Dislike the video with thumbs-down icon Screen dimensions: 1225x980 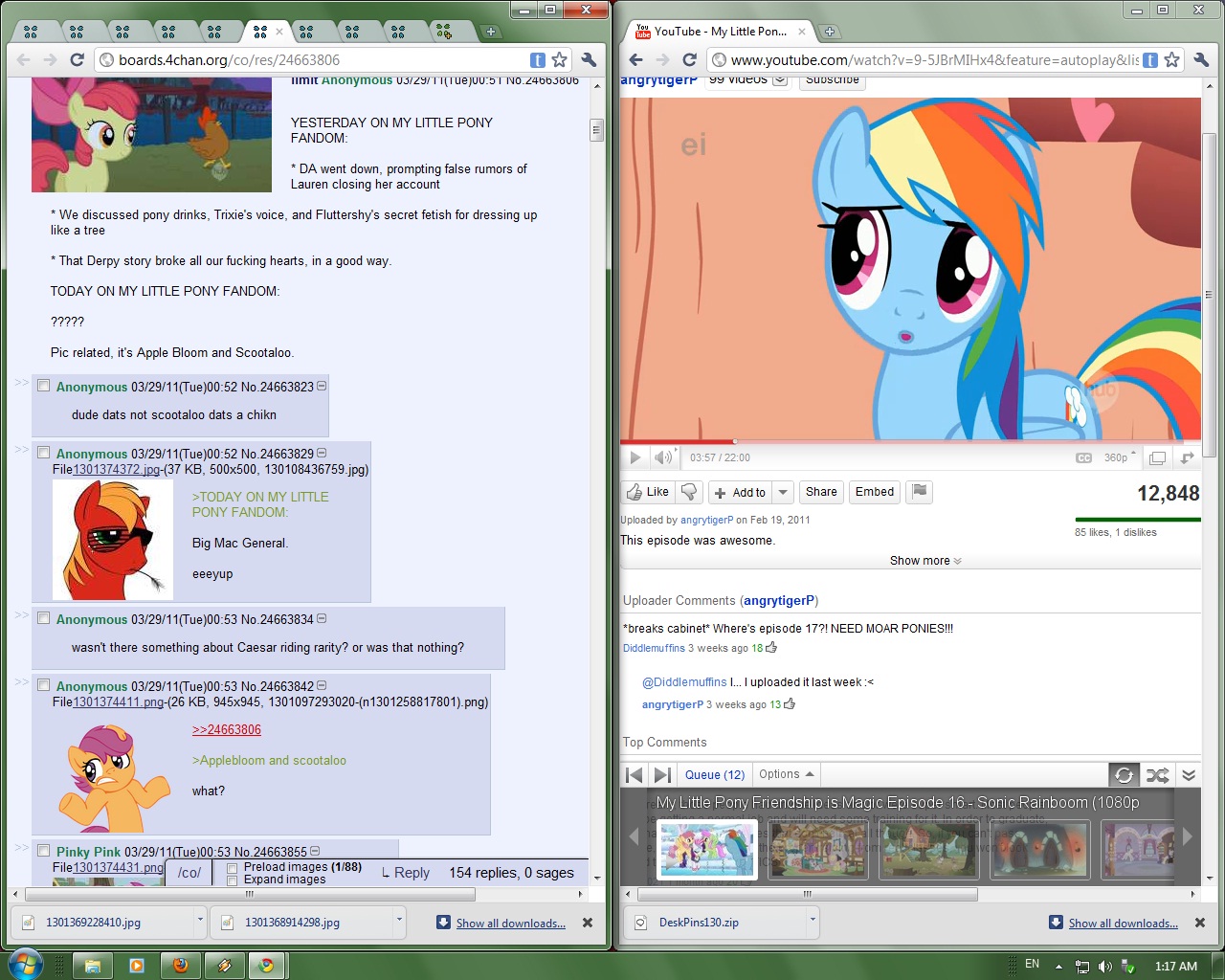click(x=689, y=492)
